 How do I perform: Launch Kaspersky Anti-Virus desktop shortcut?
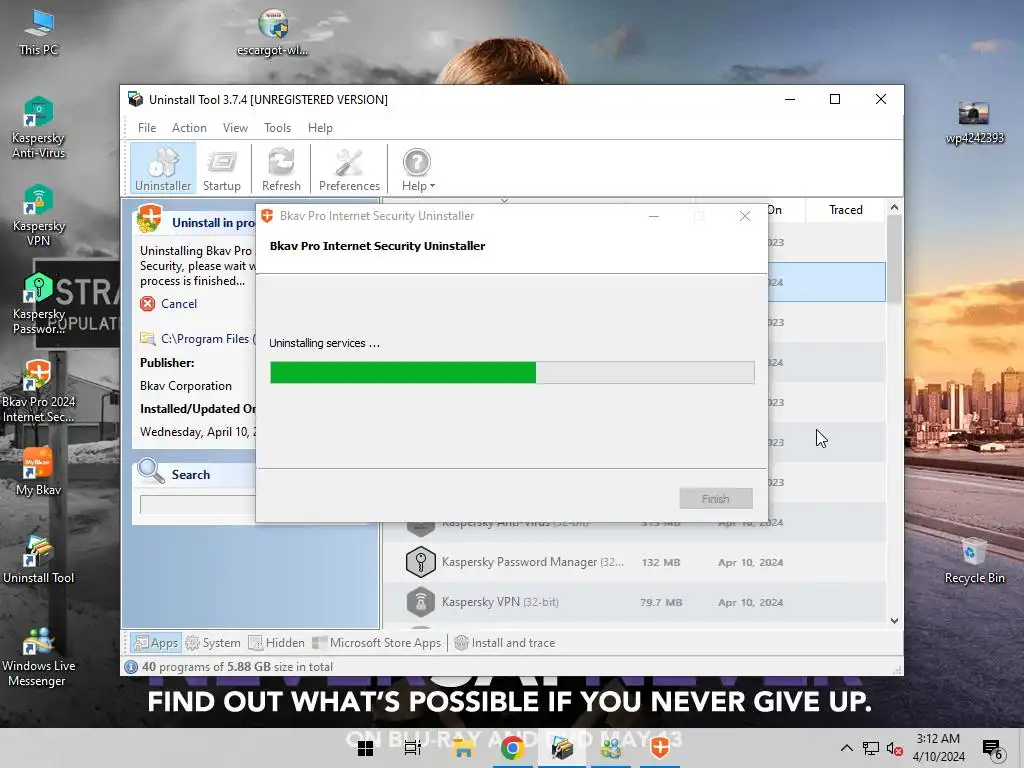click(39, 128)
